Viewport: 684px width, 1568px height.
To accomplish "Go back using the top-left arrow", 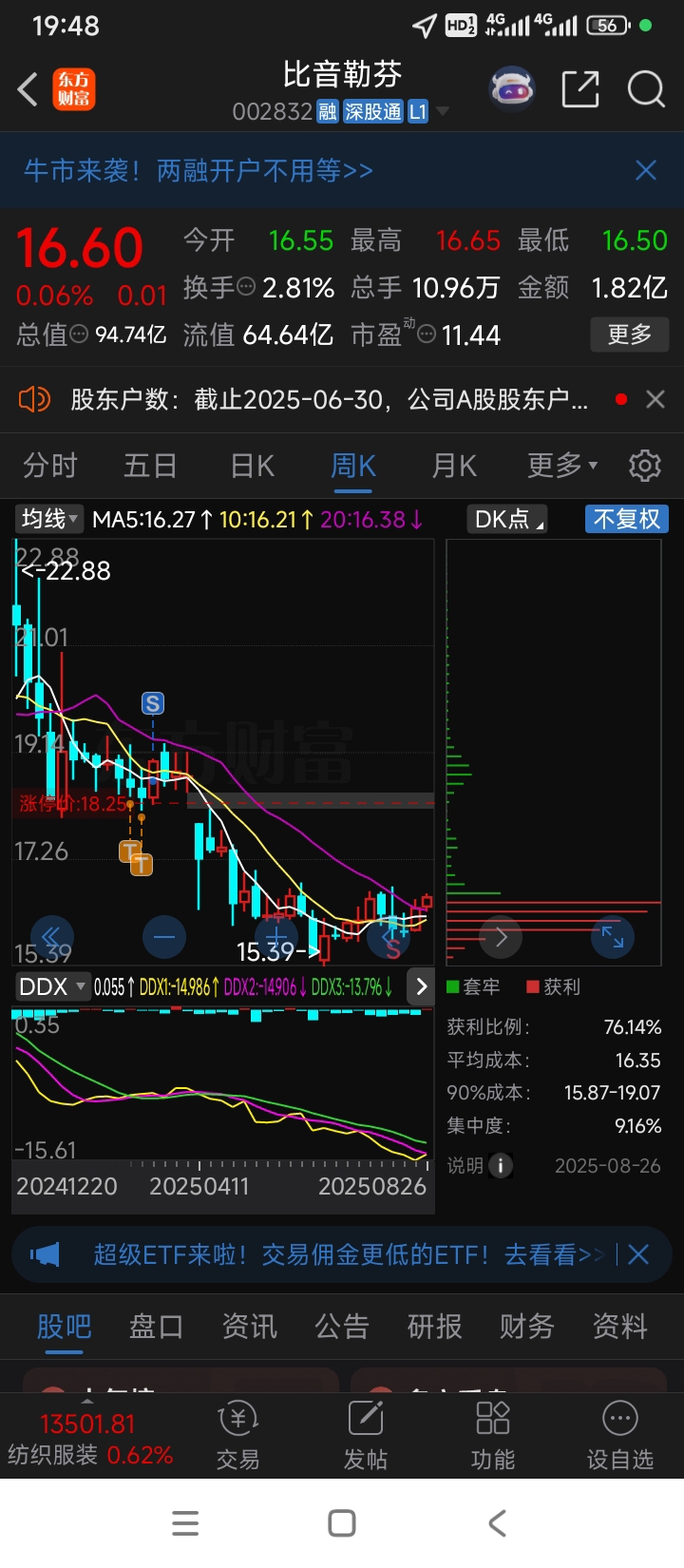I will click(x=28, y=90).
